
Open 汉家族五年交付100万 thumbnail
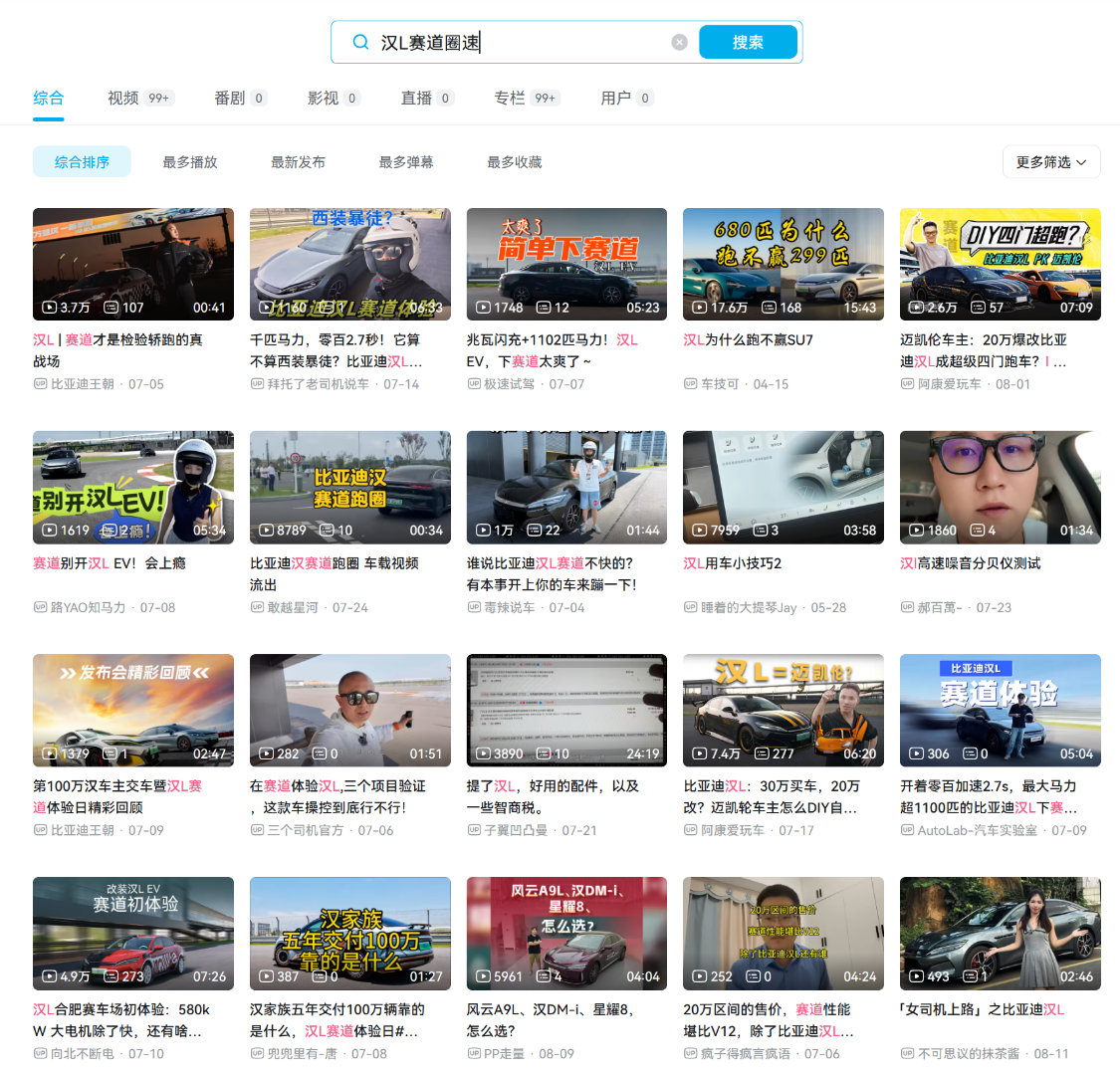350,934
